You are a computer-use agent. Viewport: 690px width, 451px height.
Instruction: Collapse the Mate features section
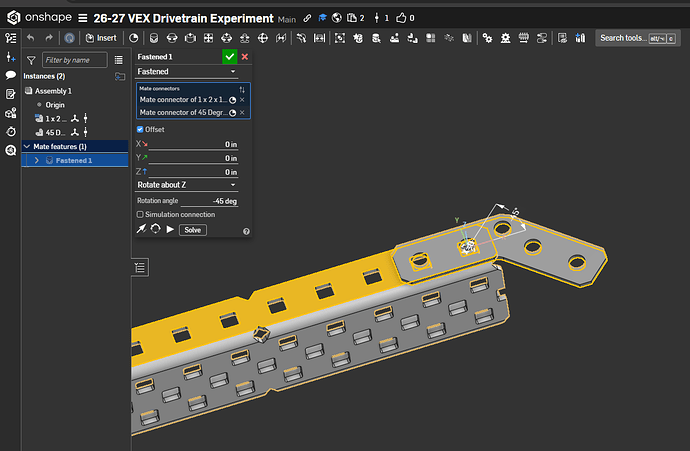click(x=27, y=146)
